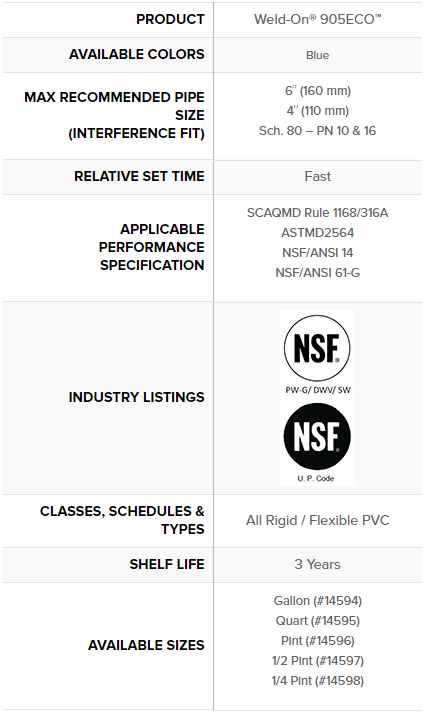Click the 3 Years shelf life value

[317, 564]
